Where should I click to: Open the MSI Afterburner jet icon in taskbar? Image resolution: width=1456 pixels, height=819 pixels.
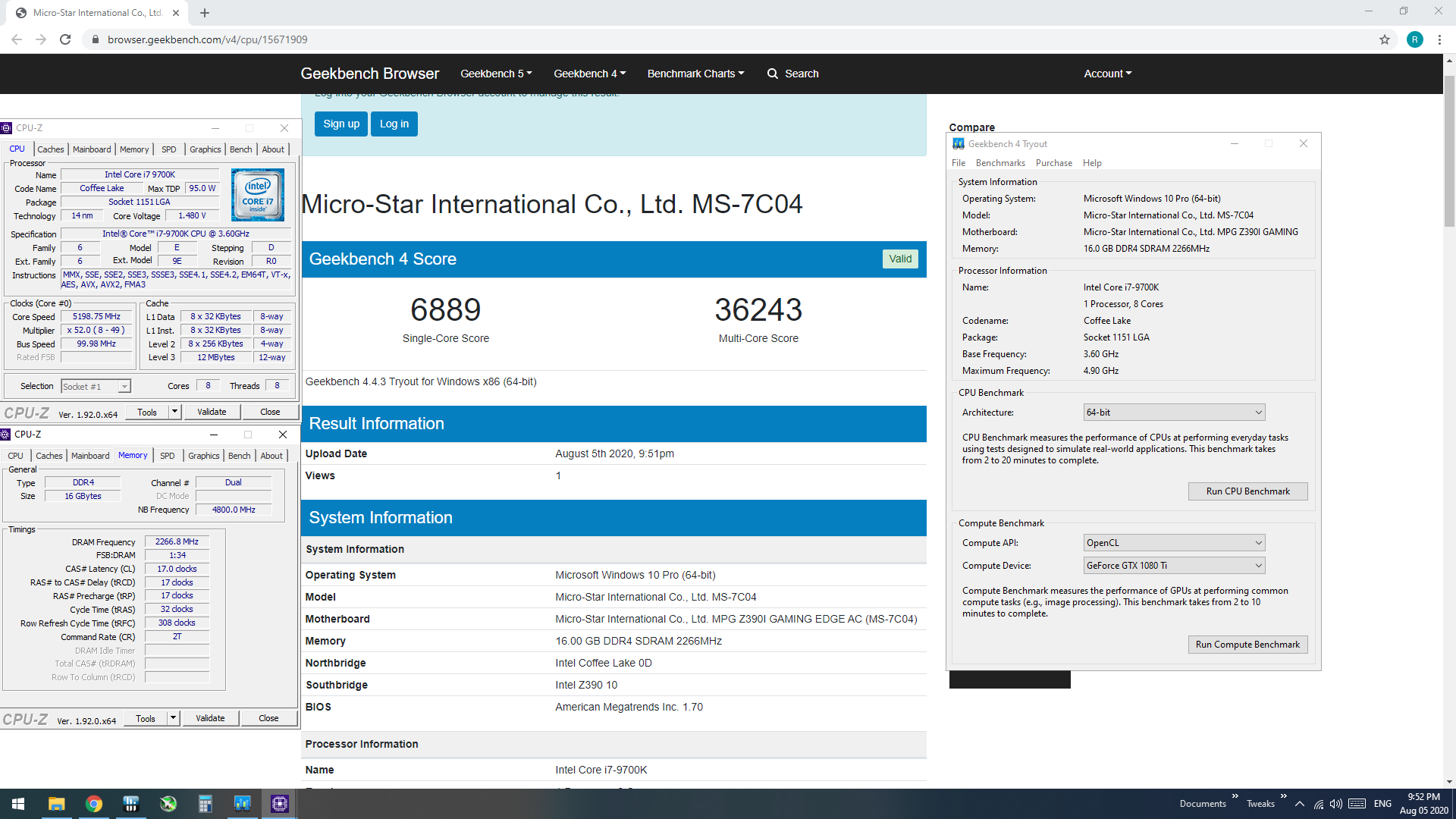click(168, 804)
